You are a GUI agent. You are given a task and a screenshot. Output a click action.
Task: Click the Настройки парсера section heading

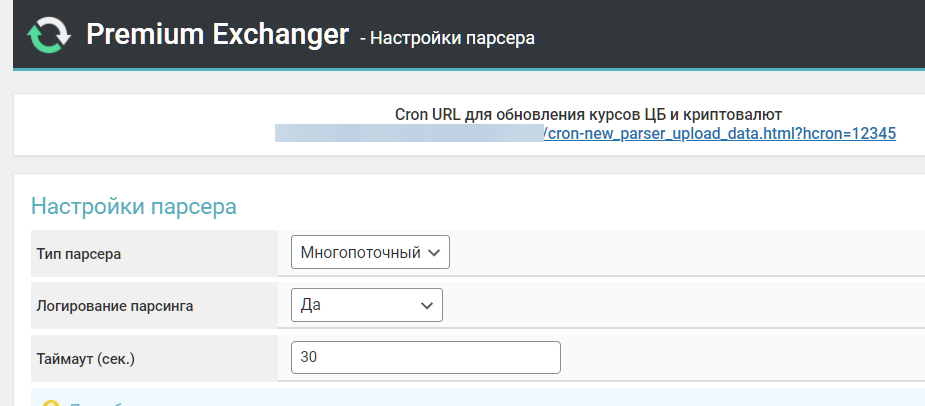point(133,207)
